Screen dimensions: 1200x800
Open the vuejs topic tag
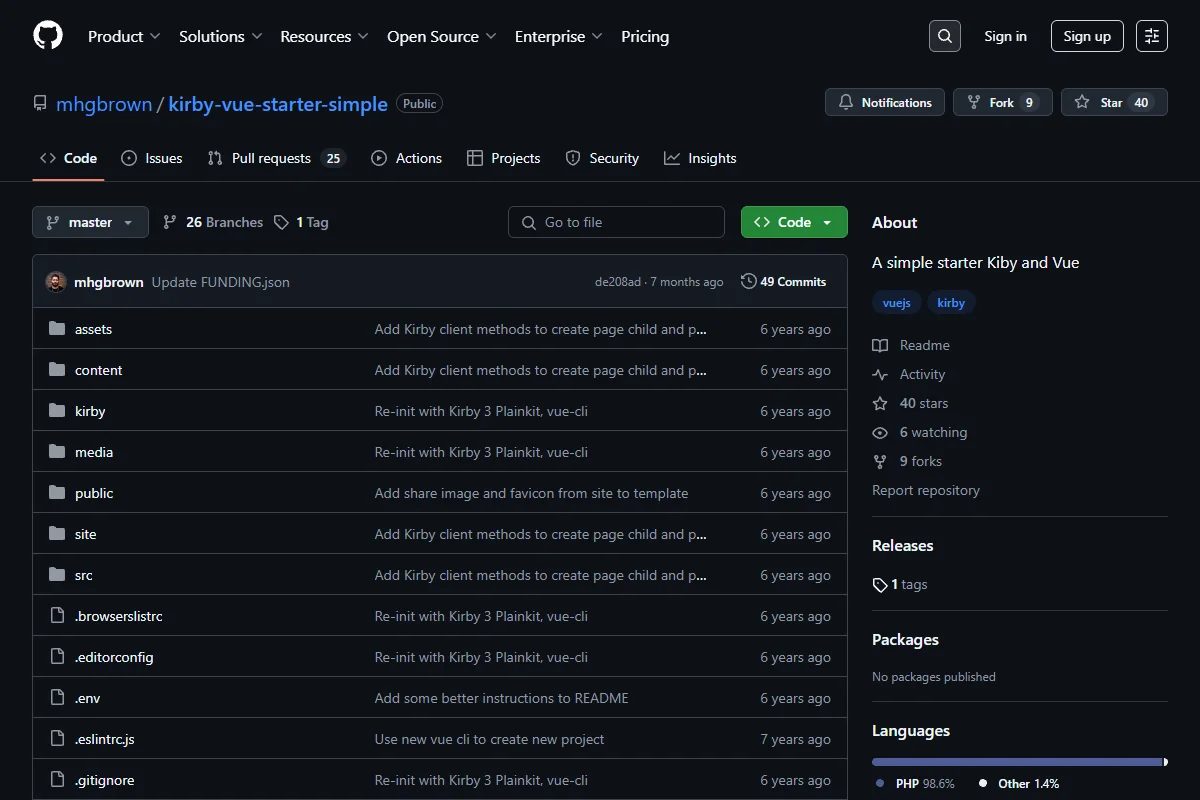(897, 302)
